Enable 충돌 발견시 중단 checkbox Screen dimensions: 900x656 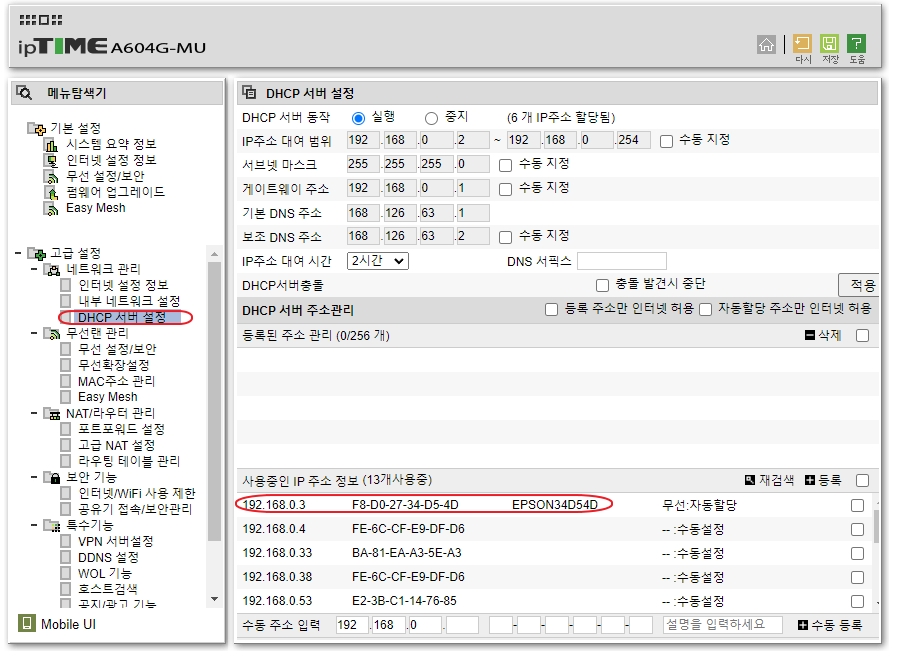click(x=602, y=285)
